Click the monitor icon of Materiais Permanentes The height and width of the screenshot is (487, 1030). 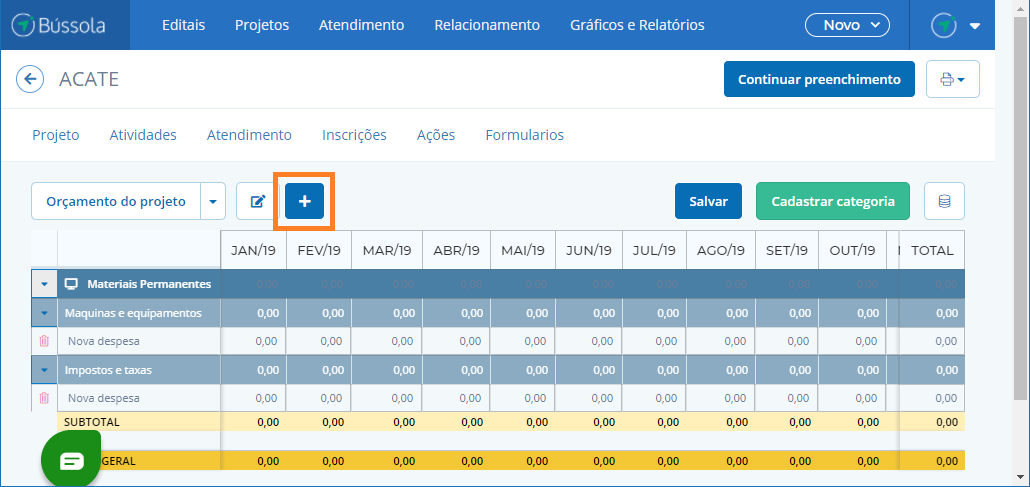pyautogui.click(x=71, y=284)
